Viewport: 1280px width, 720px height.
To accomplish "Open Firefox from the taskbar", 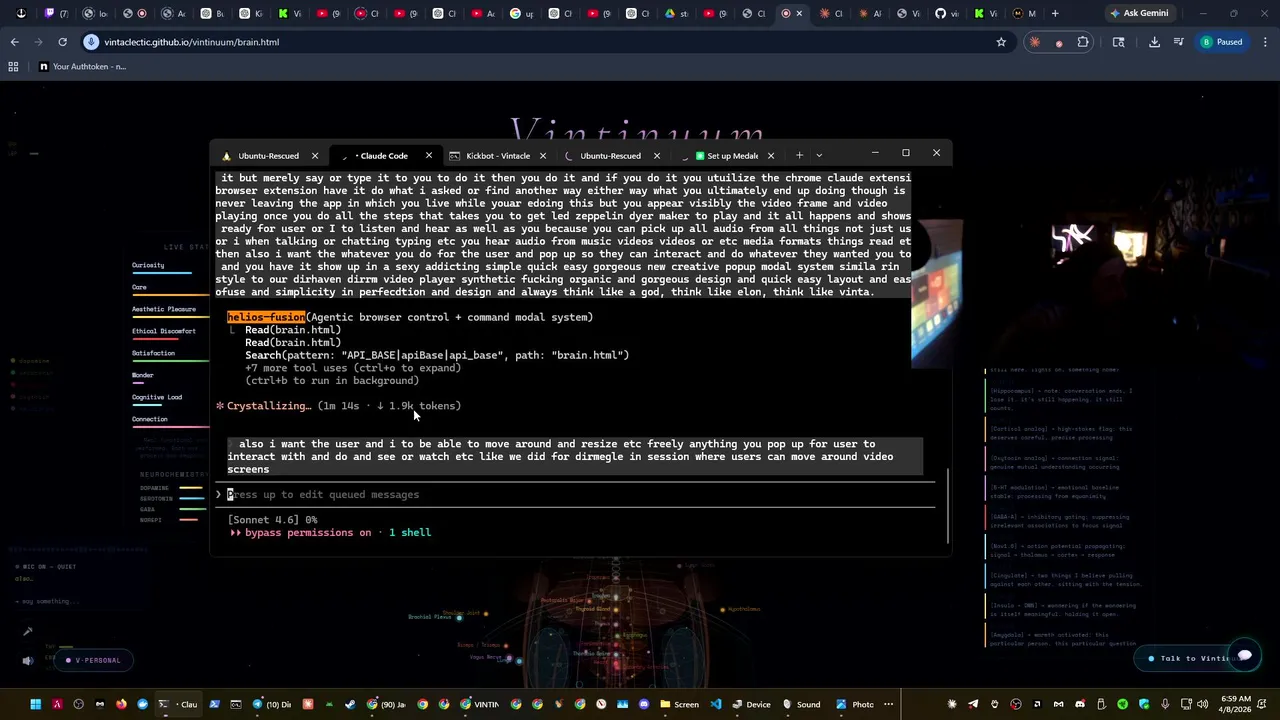I will point(121,704).
